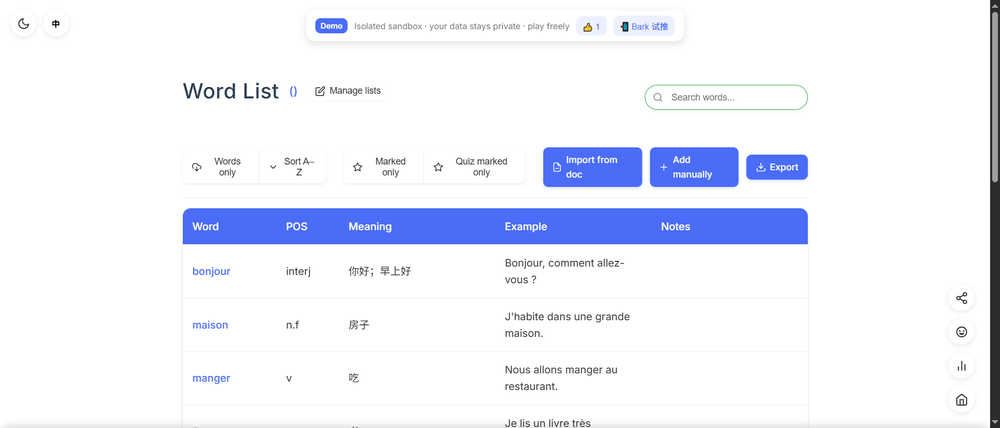Click the meaning 吃
Viewport: 1000px width, 428px height.
(x=353, y=378)
